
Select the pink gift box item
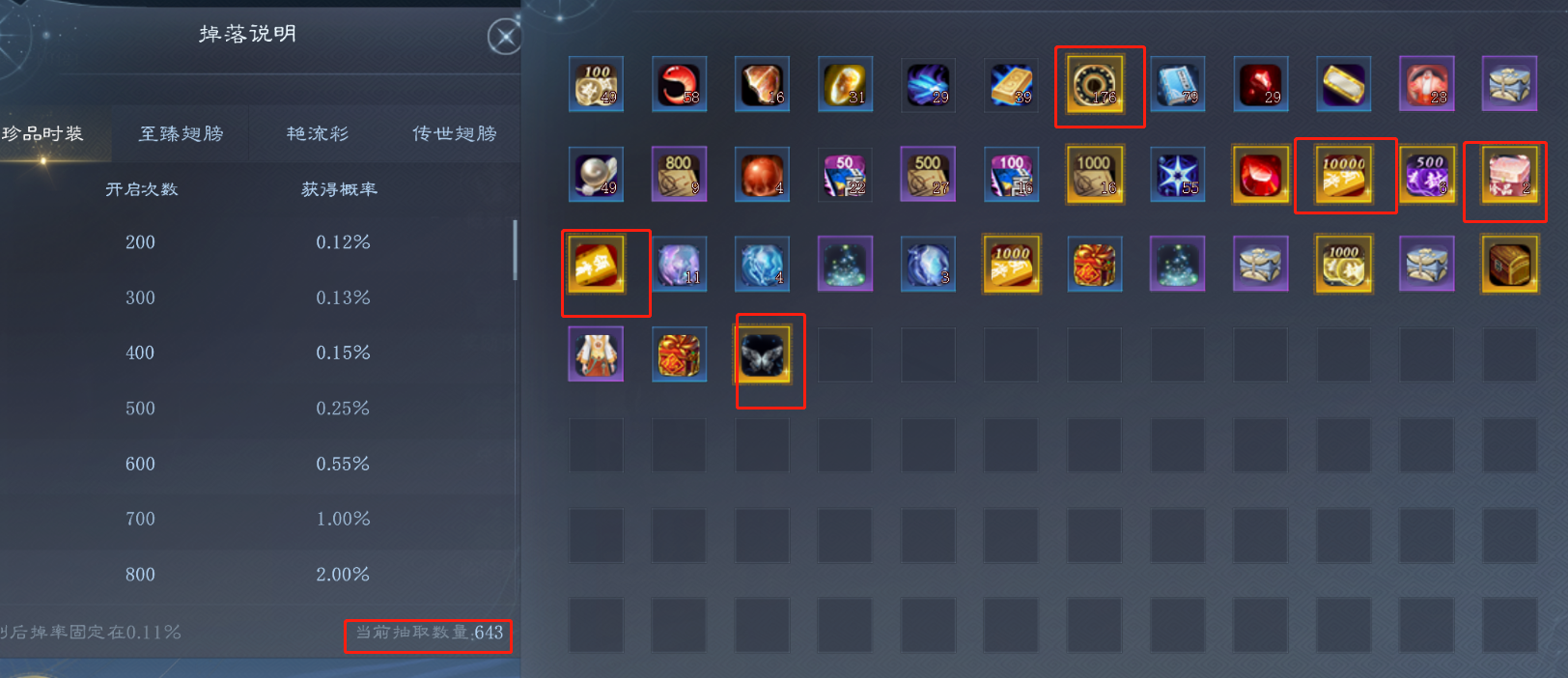point(1509,175)
